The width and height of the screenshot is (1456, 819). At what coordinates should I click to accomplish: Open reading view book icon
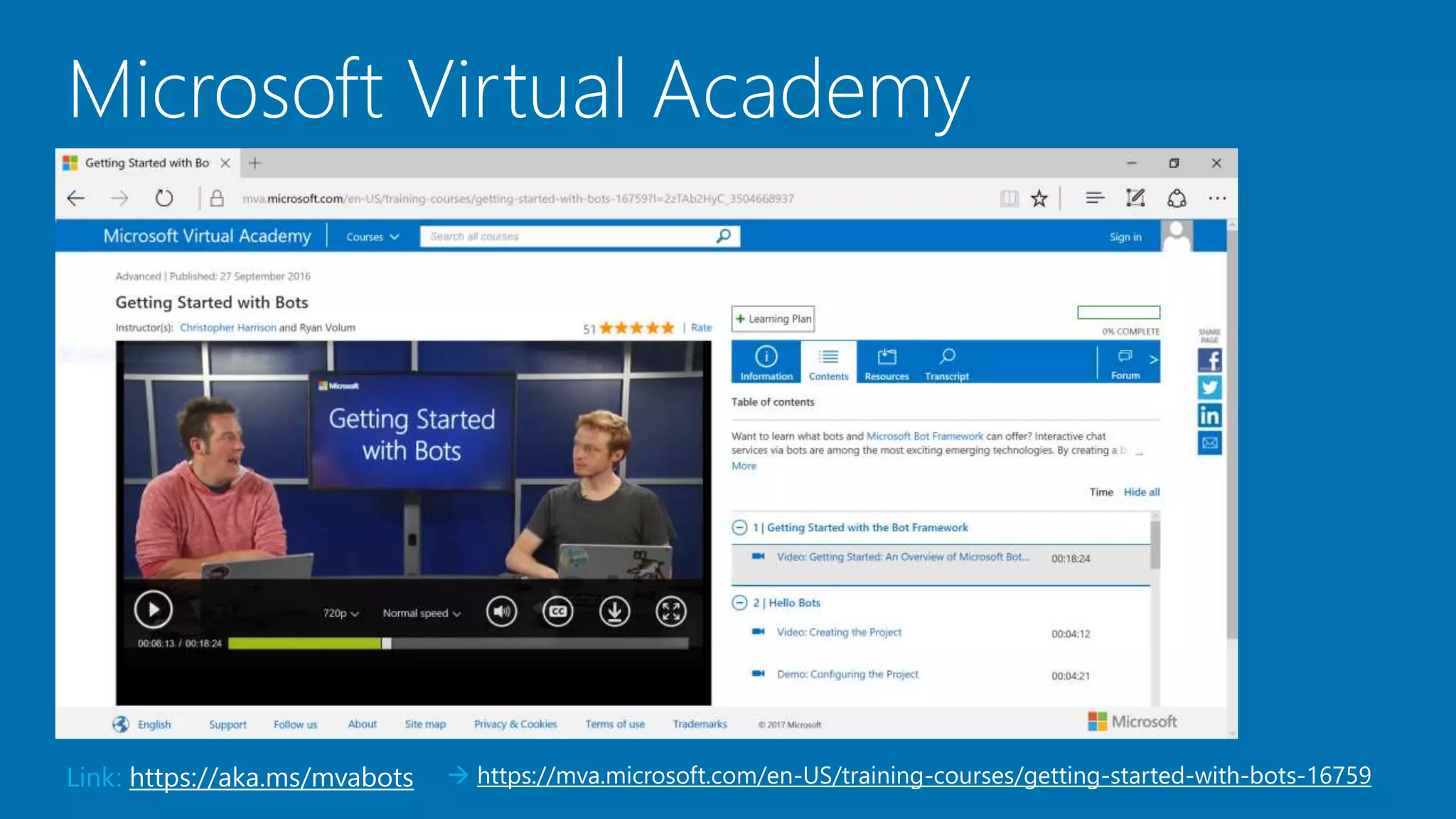pyautogui.click(x=1009, y=198)
